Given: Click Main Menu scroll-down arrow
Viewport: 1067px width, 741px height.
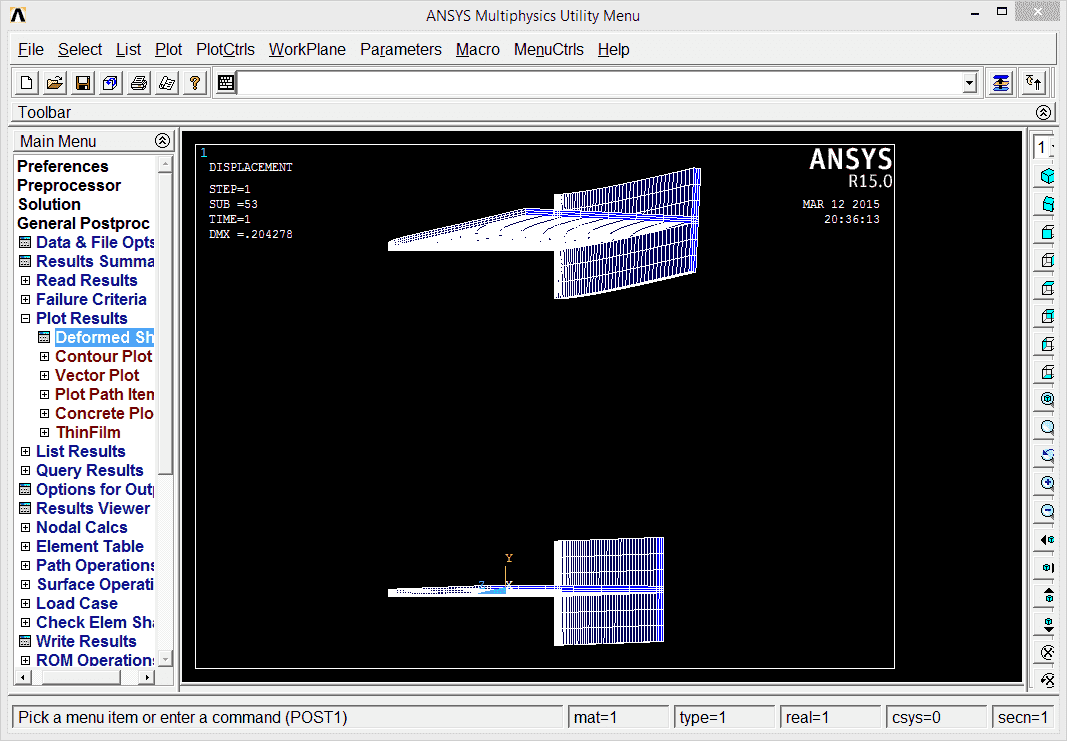Looking at the screenshot, I should point(165,659).
